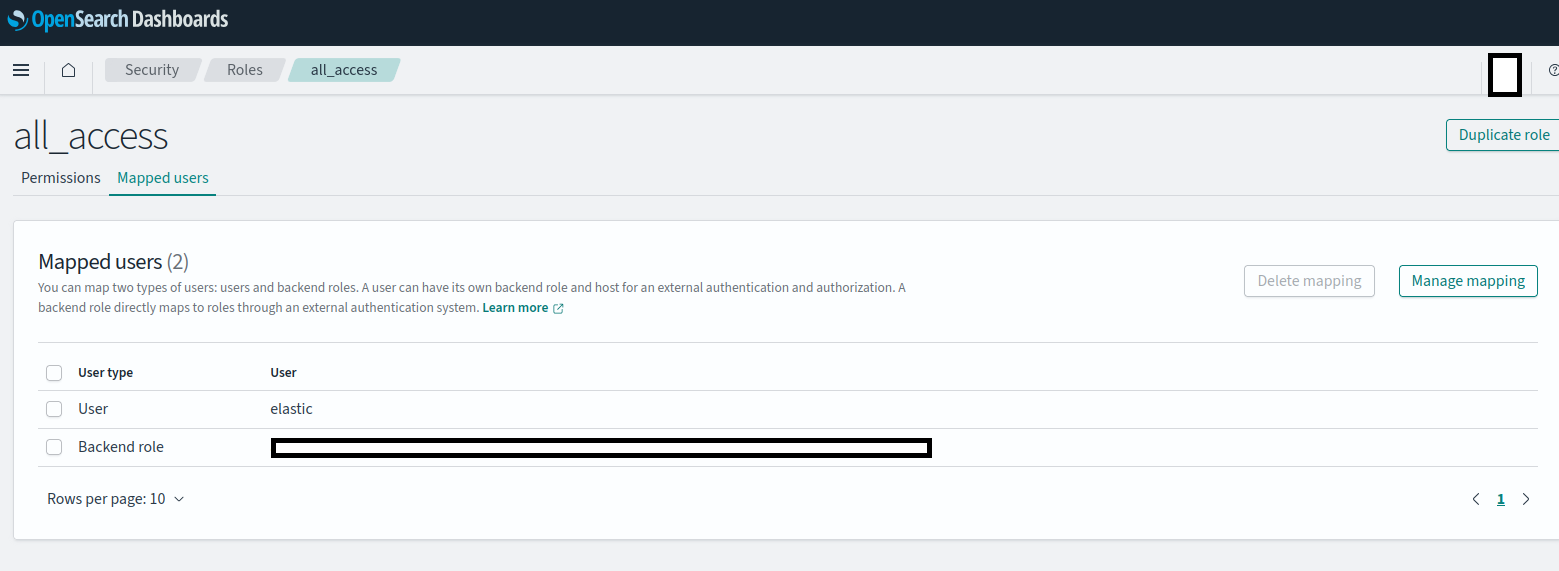Open the Learn more link
The image size is (1559, 571).
point(523,308)
